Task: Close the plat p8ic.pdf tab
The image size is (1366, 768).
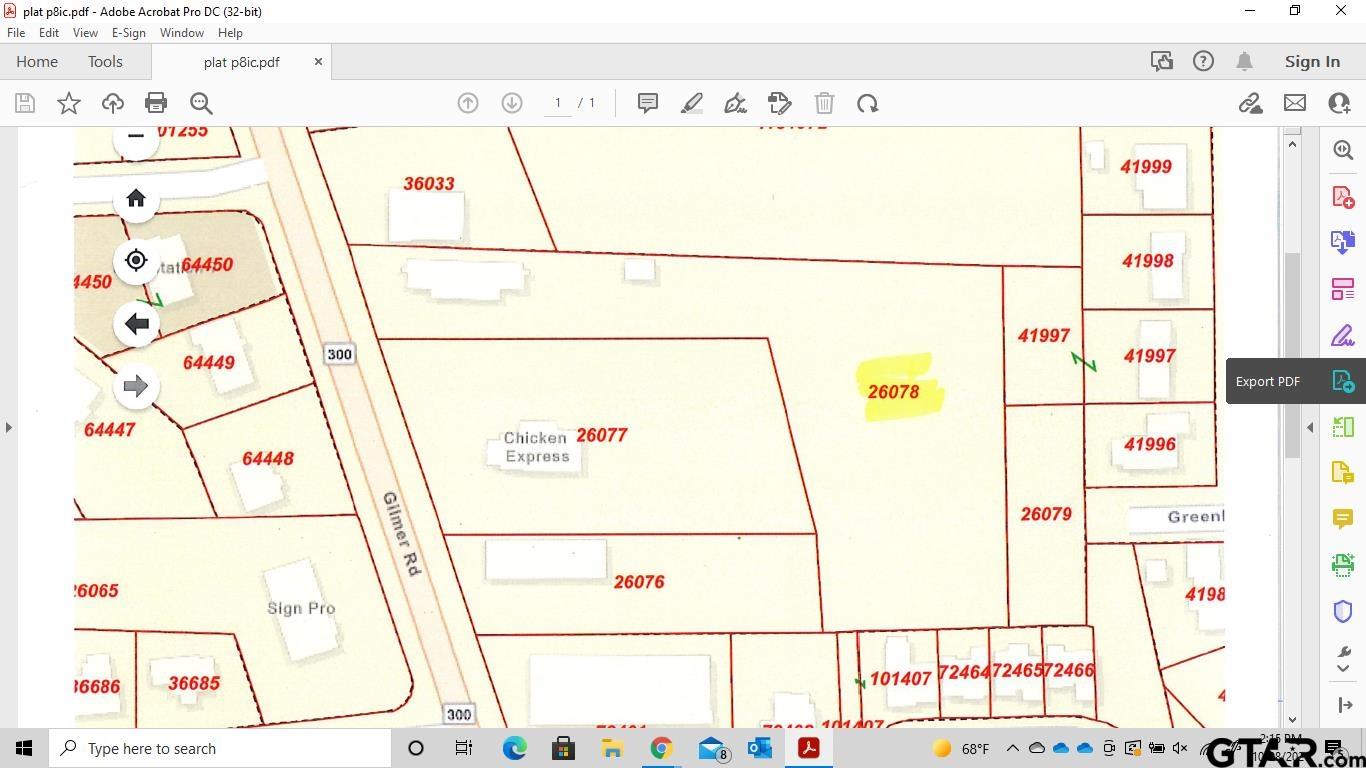Action: click(x=318, y=61)
